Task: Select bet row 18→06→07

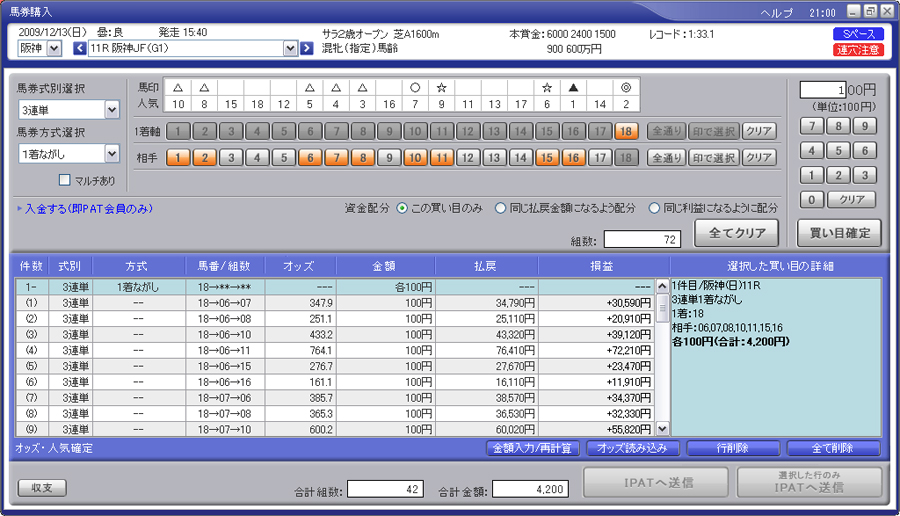Action: 335,302
